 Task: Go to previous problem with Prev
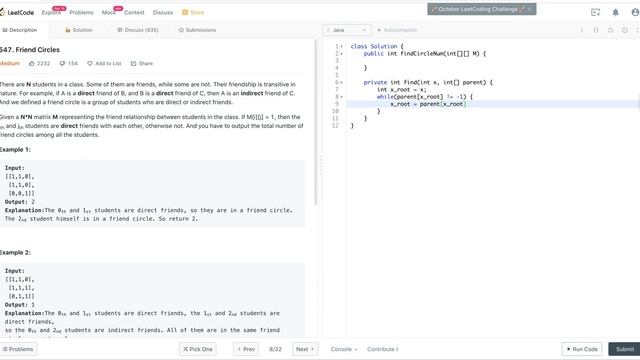pyautogui.click(x=246, y=349)
